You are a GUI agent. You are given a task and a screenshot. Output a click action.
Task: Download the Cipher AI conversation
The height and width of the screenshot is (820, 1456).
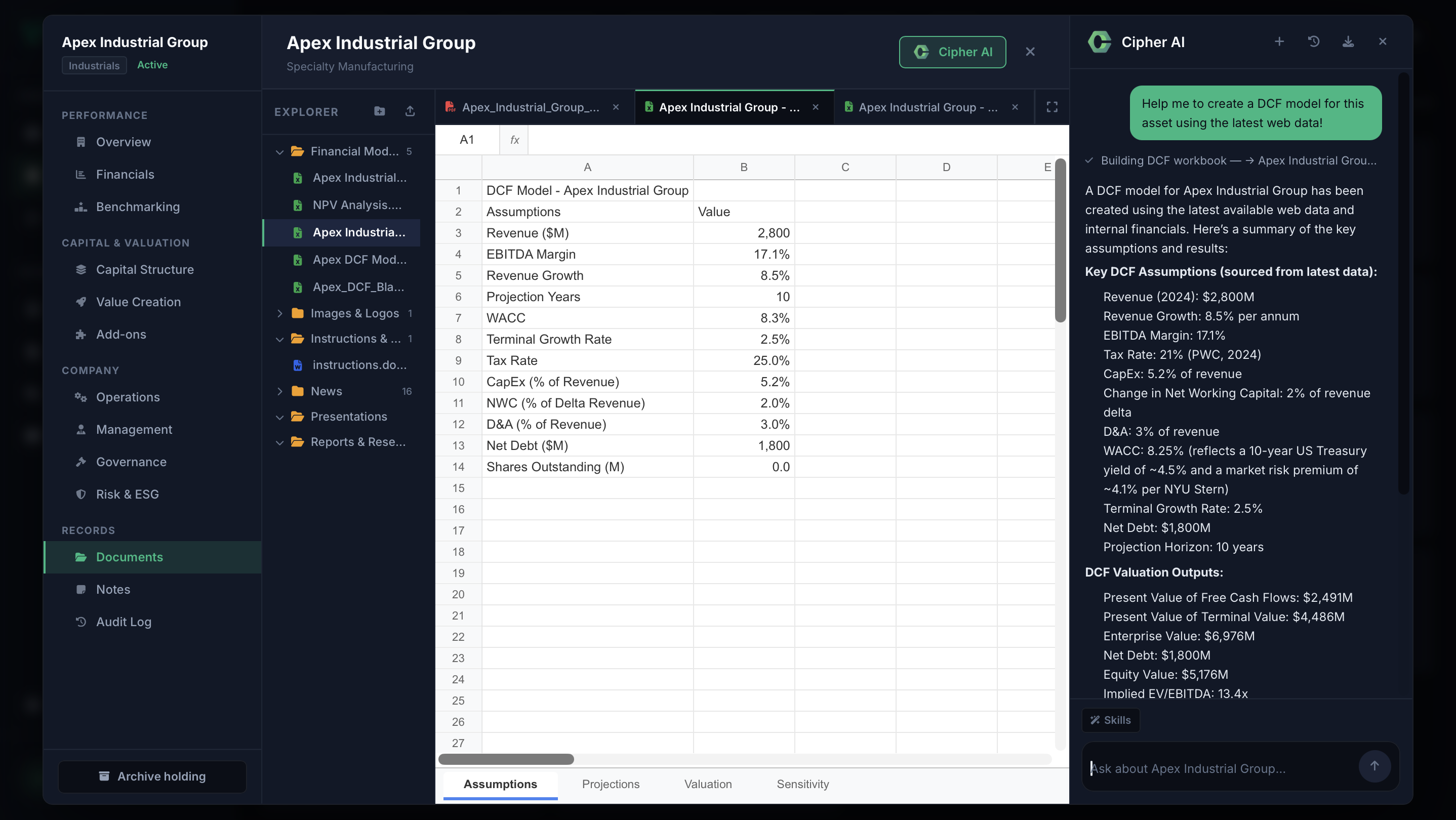tap(1348, 42)
